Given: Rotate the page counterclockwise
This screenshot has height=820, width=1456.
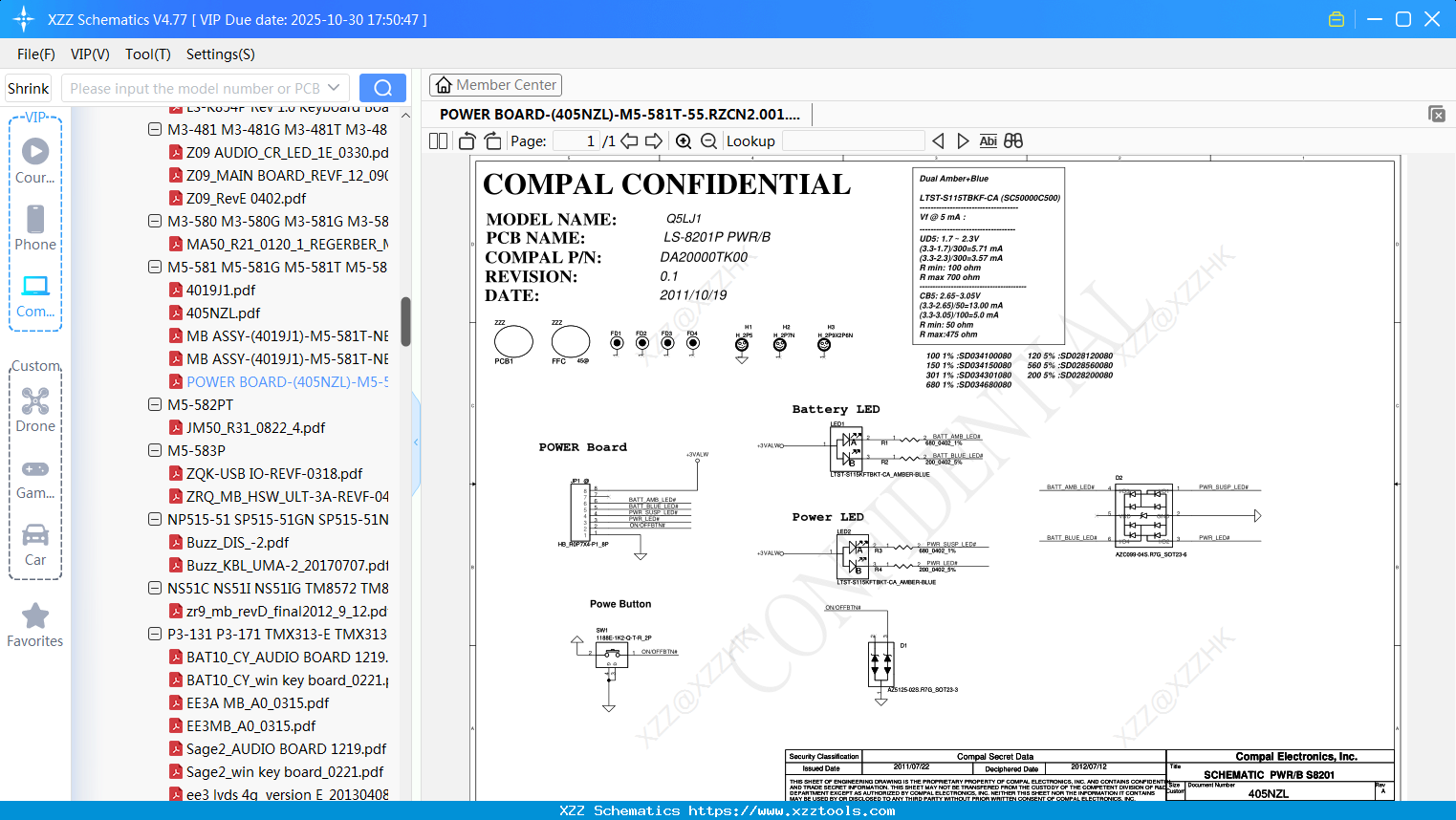Looking at the screenshot, I should point(467,141).
